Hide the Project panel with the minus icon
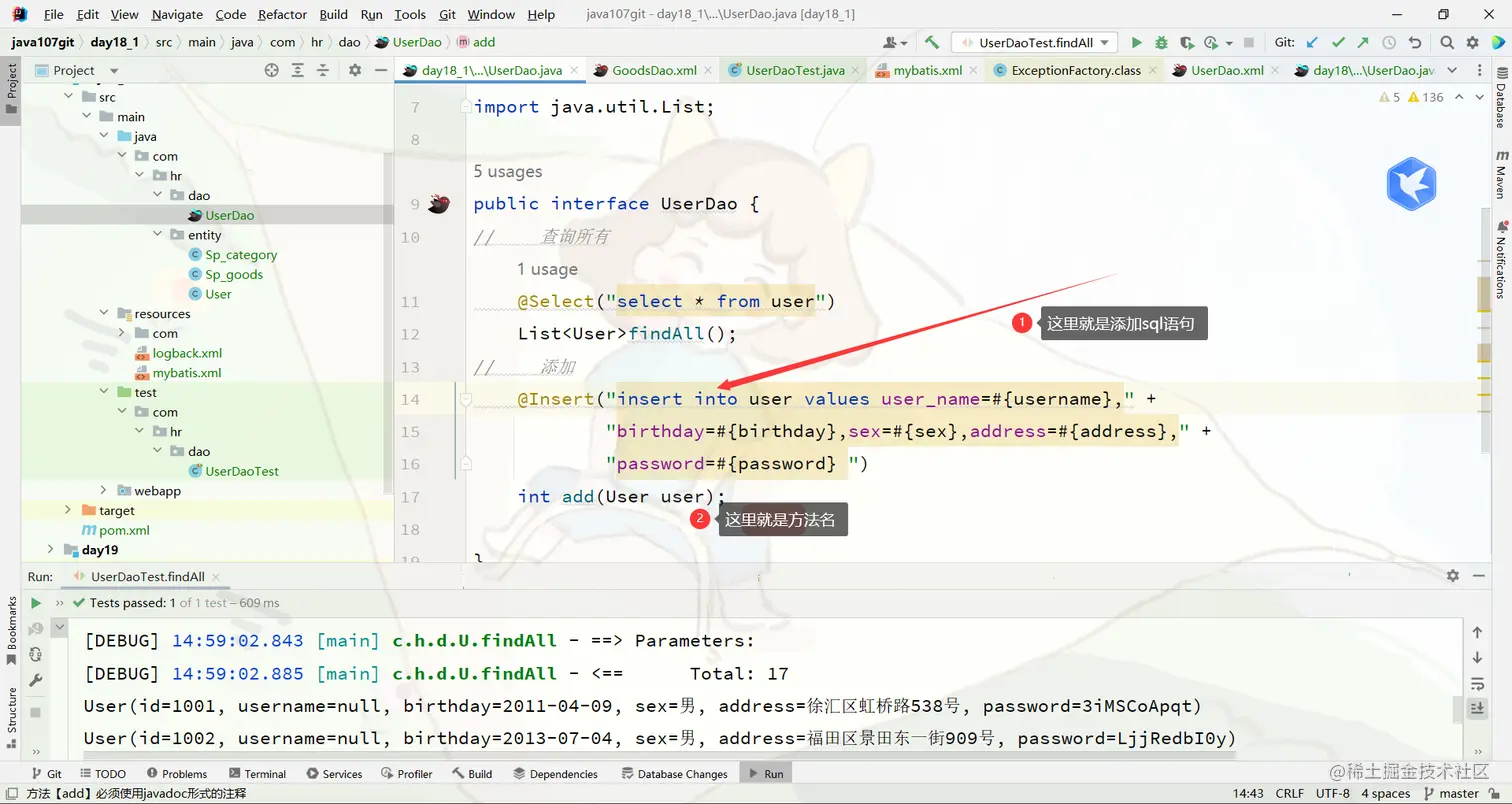 [381, 70]
